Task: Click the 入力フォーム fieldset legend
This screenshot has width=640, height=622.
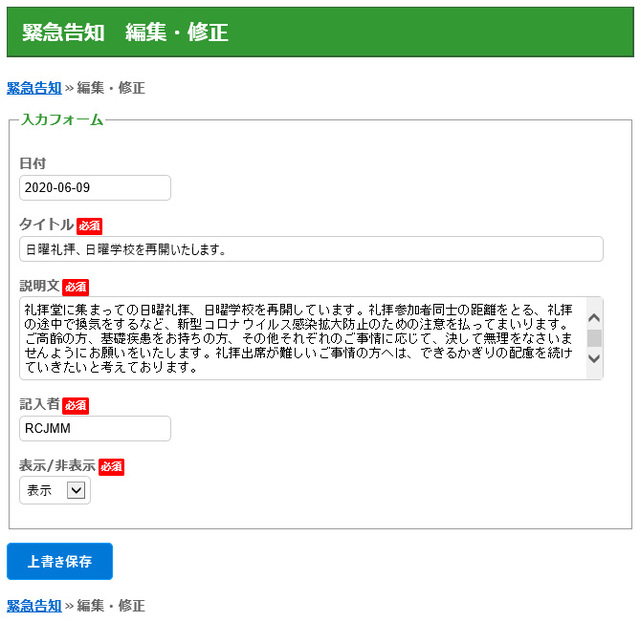Action: tap(62, 120)
